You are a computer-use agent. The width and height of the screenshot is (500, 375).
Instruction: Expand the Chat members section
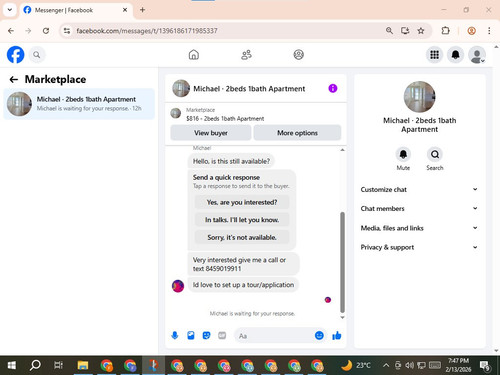click(x=419, y=208)
